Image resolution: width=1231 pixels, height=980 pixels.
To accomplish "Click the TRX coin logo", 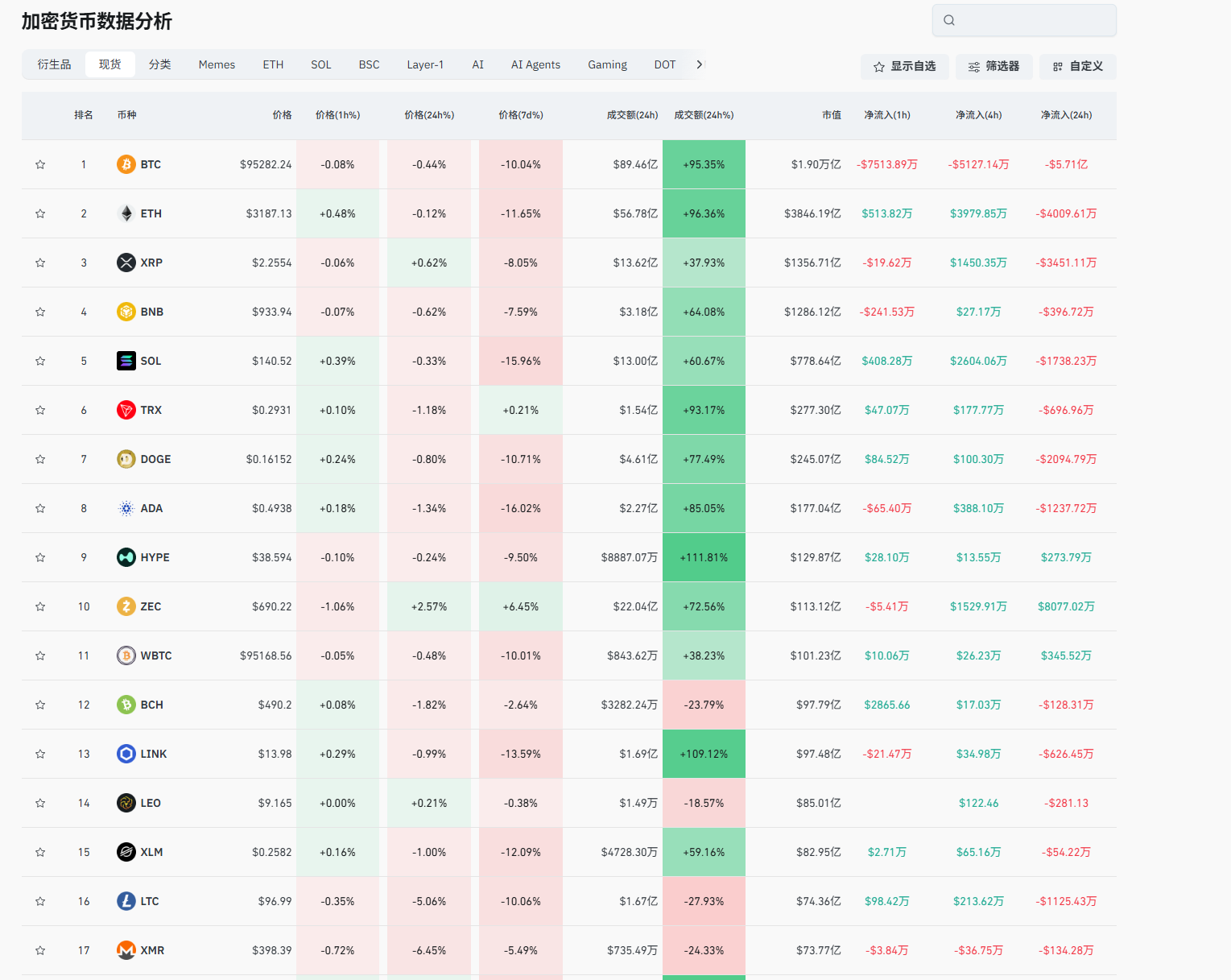I will pos(126,410).
